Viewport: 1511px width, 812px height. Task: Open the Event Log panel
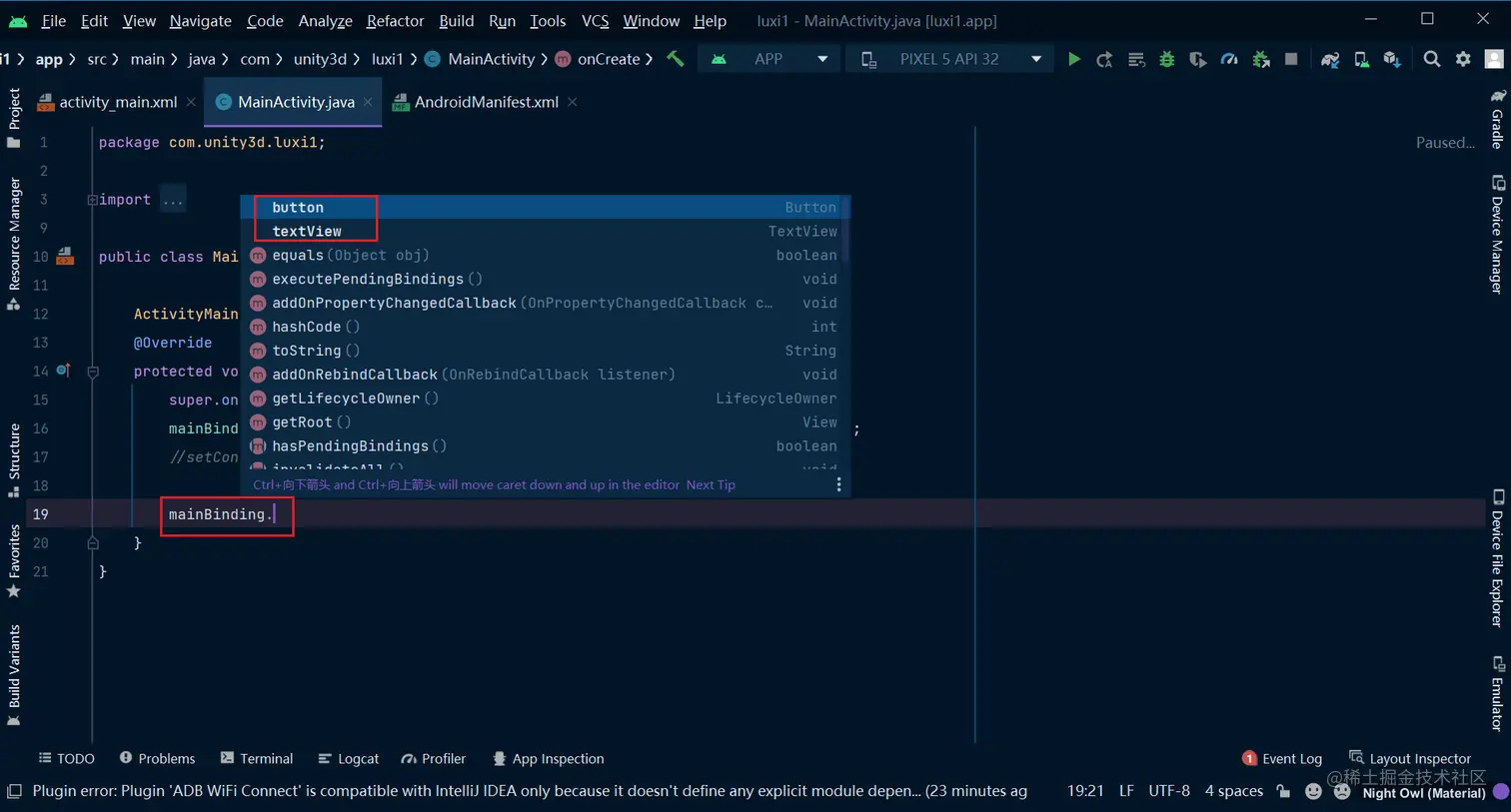pos(1282,758)
